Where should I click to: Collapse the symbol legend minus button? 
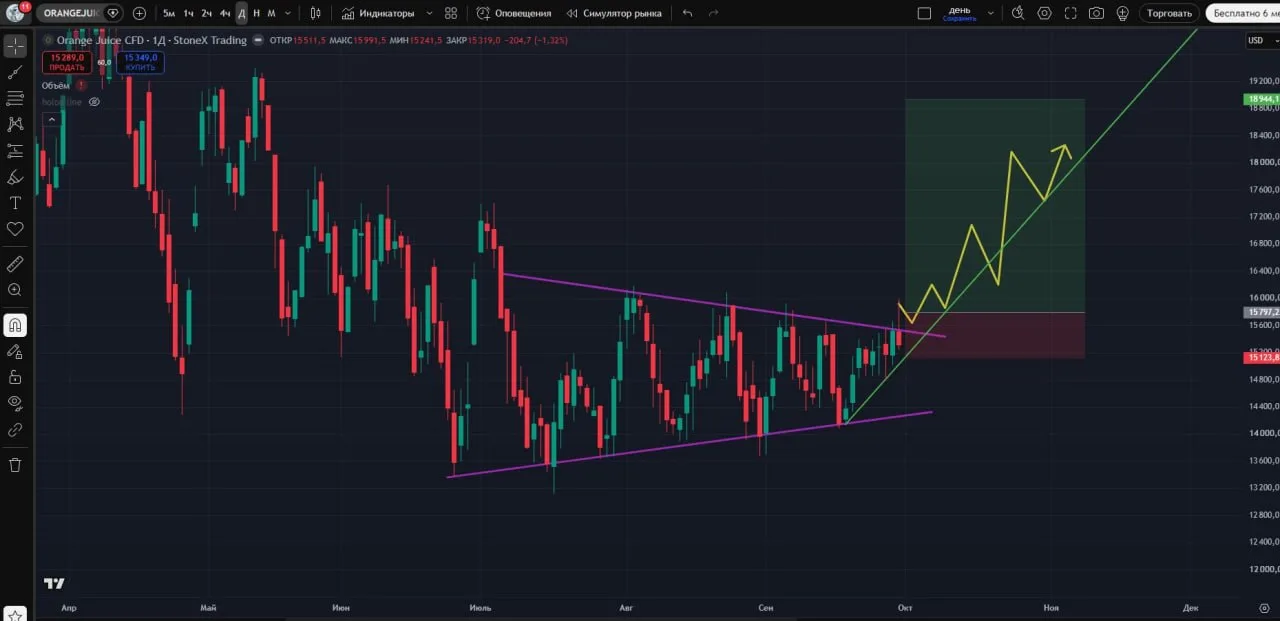click(259, 40)
